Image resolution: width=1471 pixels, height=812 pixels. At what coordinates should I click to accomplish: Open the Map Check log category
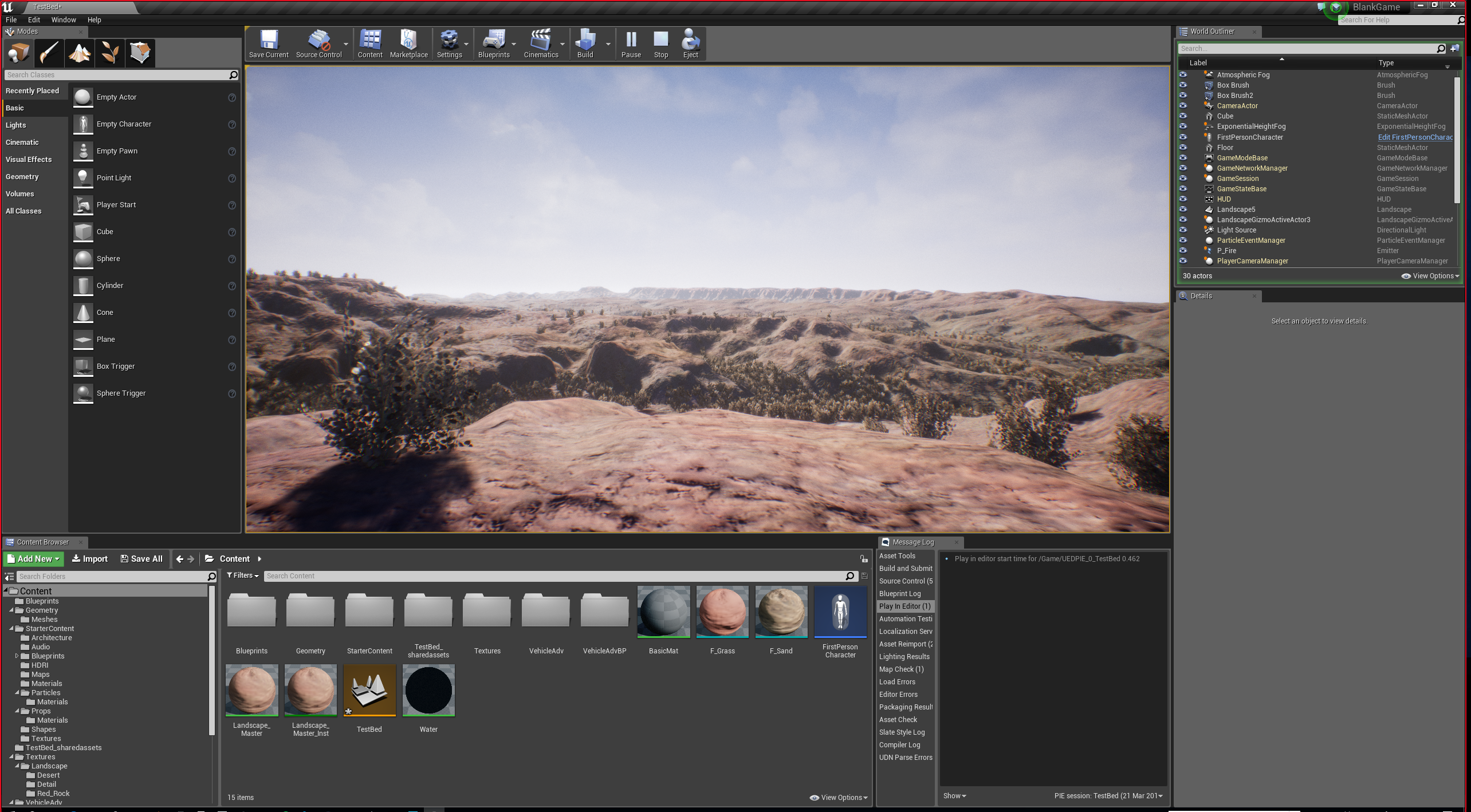coord(902,669)
